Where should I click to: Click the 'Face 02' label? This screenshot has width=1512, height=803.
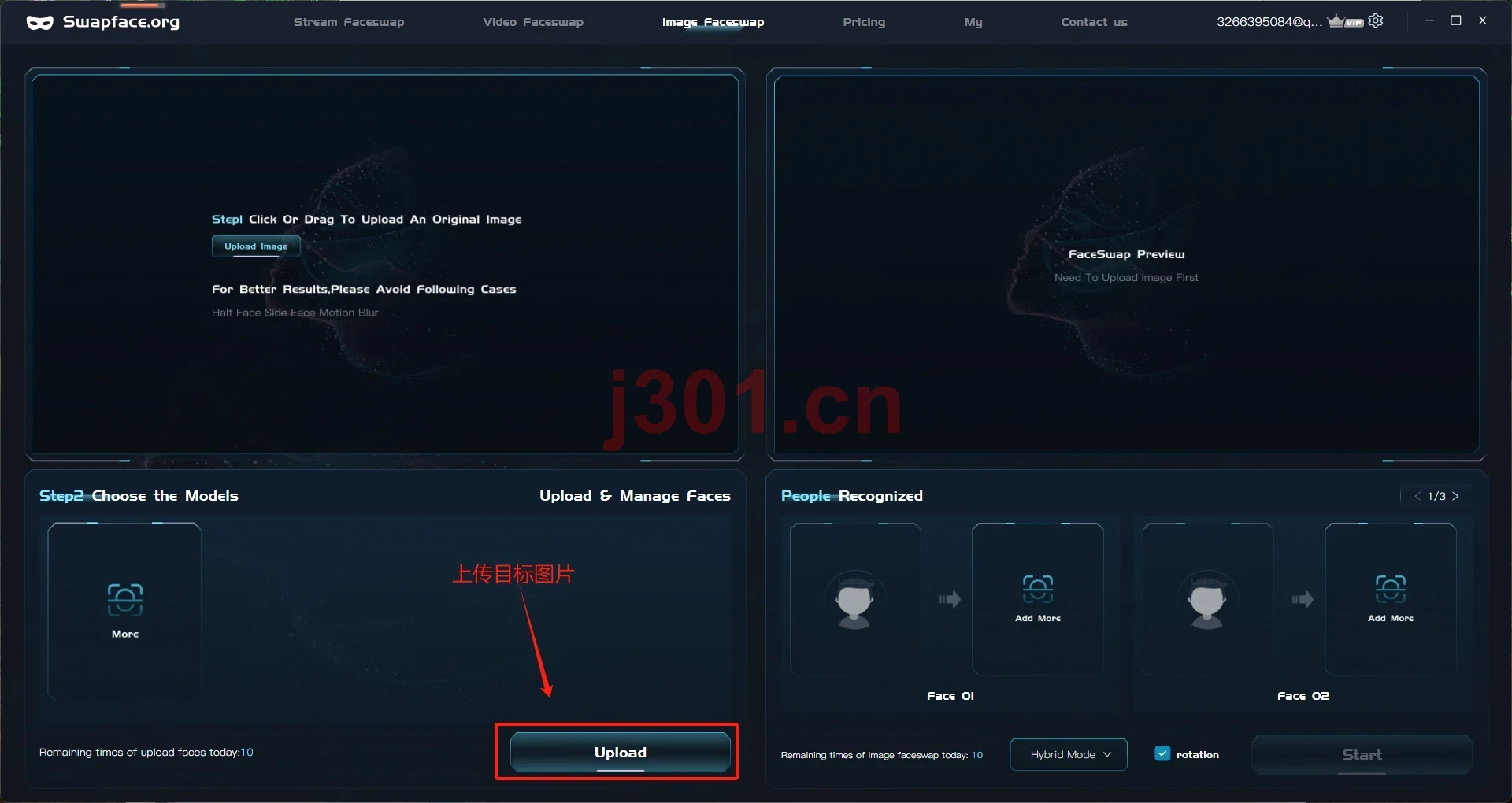coord(1303,696)
